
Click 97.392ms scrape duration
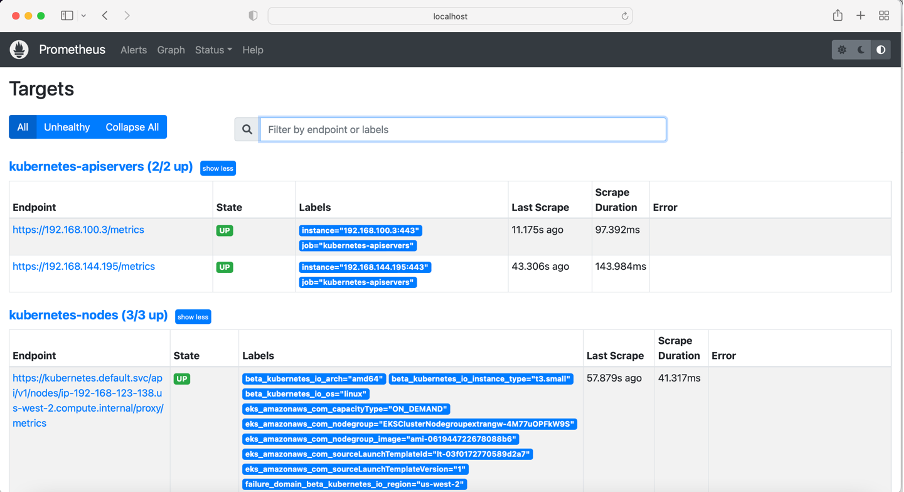click(x=617, y=230)
